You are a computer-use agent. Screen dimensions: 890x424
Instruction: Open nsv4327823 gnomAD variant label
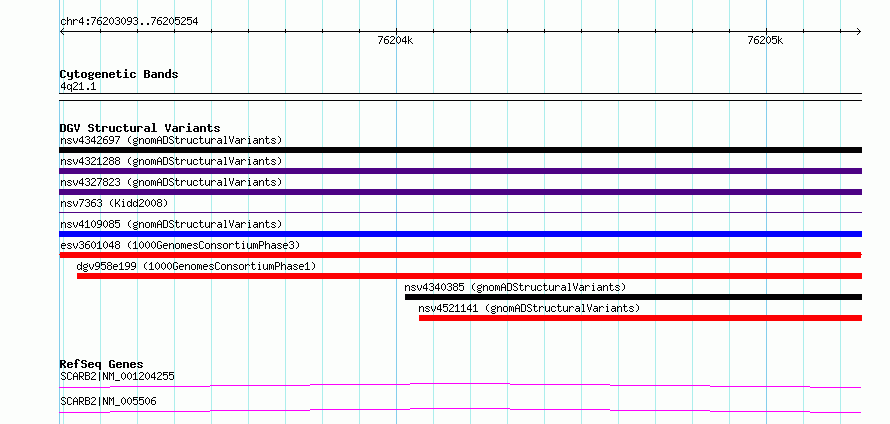click(x=171, y=182)
